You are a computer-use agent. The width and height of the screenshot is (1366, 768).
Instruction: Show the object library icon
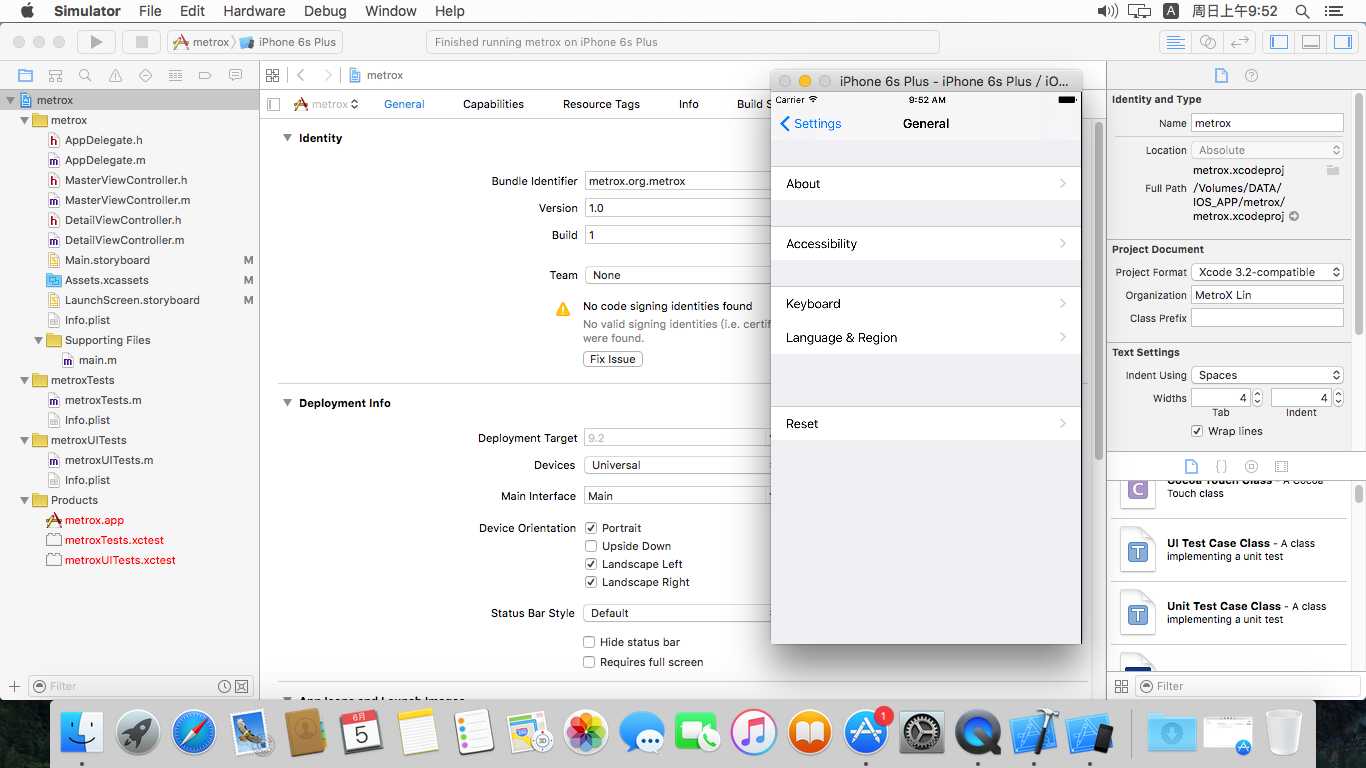point(1251,467)
